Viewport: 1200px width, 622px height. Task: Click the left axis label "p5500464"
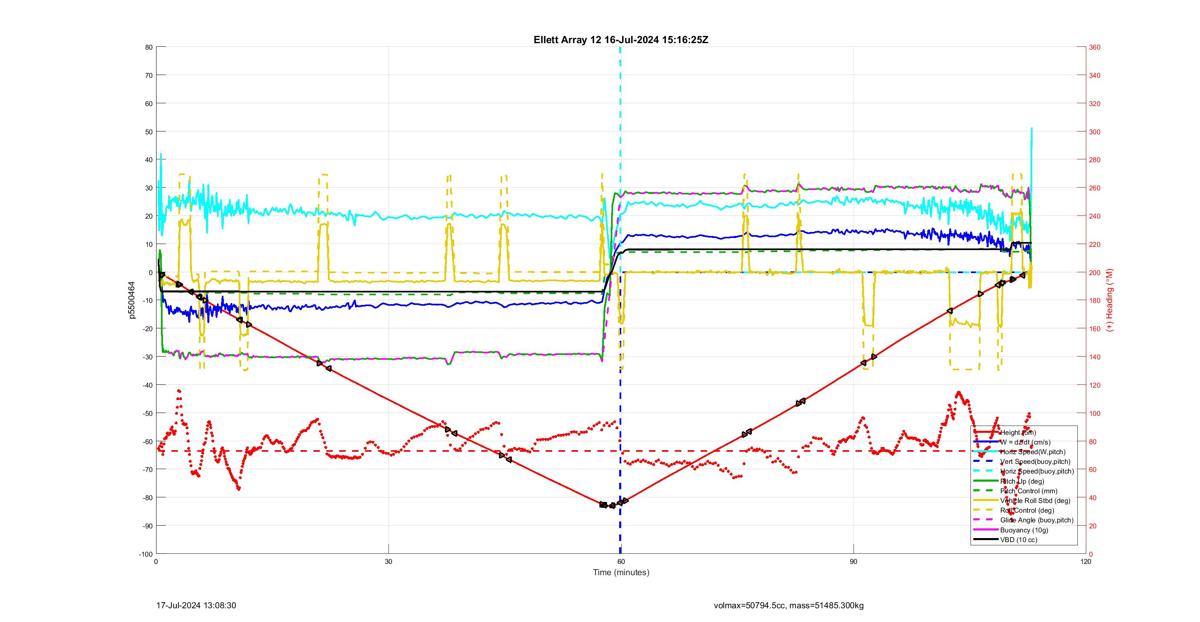pyautogui.click(x=131, y=300)
